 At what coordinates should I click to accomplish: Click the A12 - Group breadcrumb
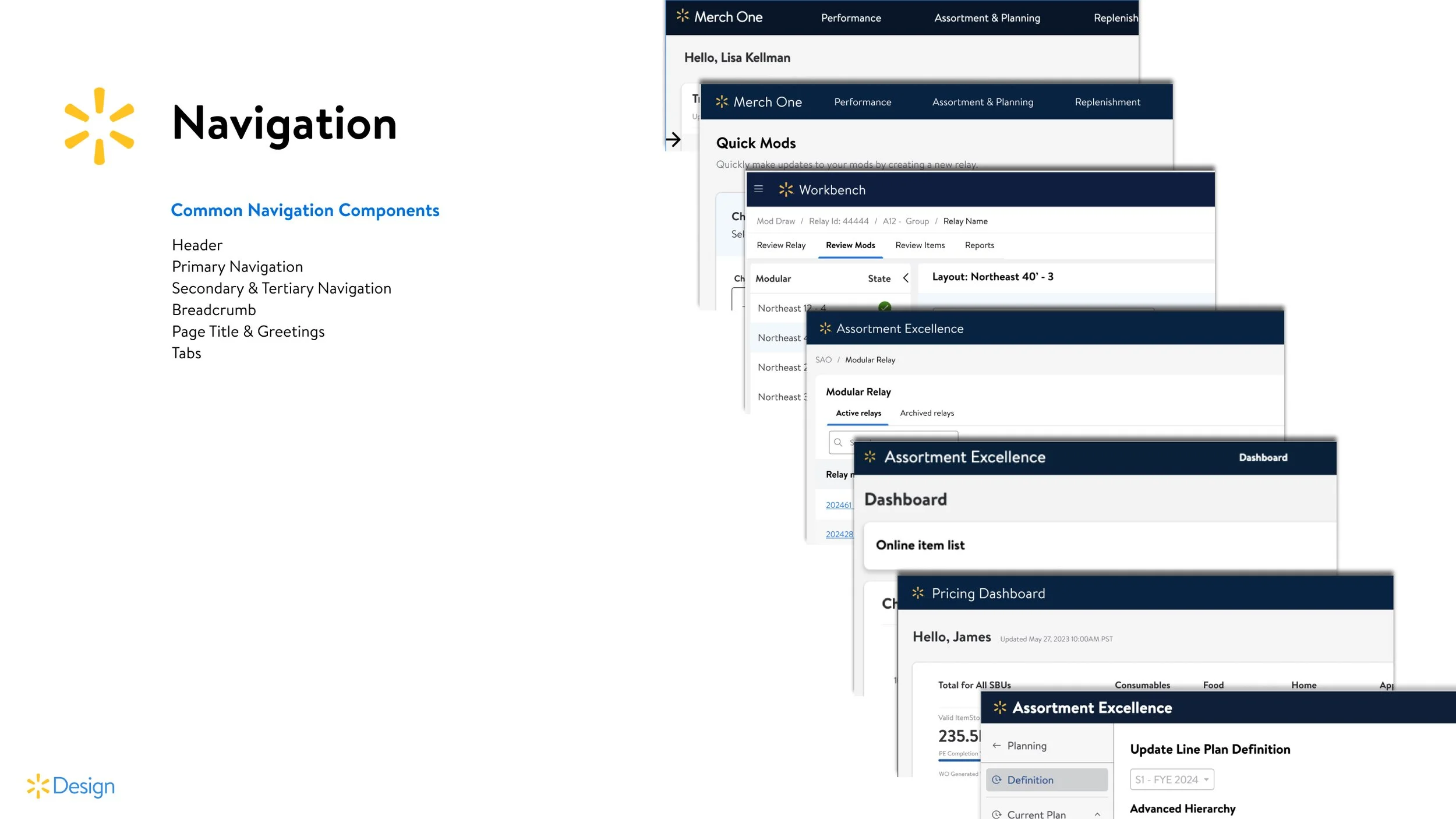[906, 221]
